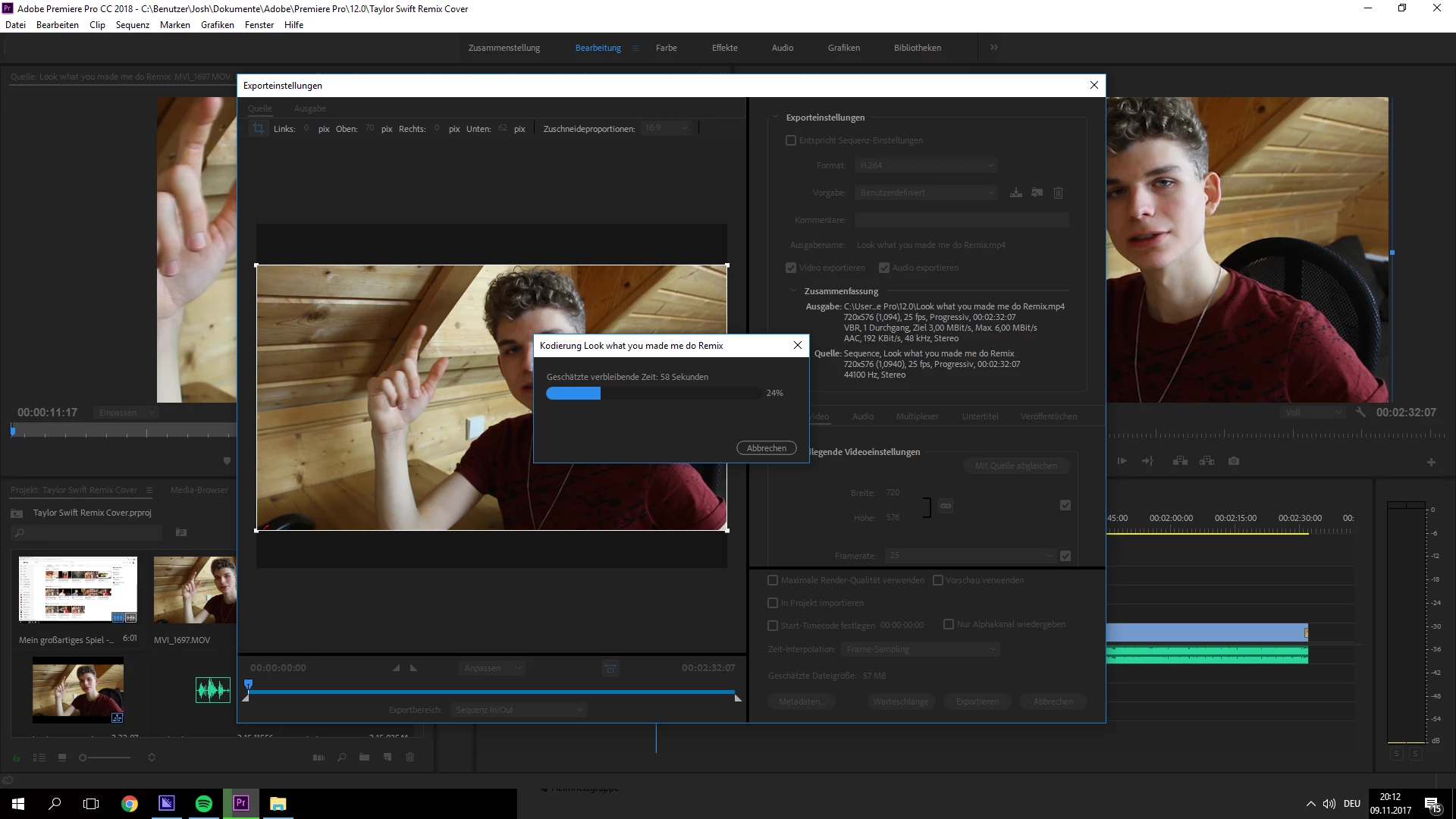Collapse the Zusammenfassung section
The height and width of the screenshot is (819, 1456).
[x=793, y=291]
